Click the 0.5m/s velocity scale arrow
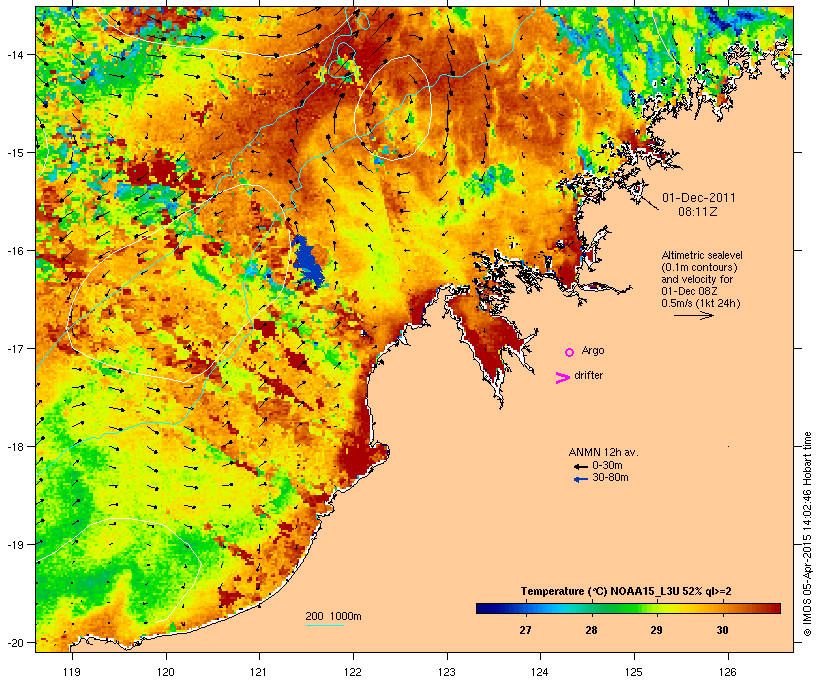 point(694,315)
